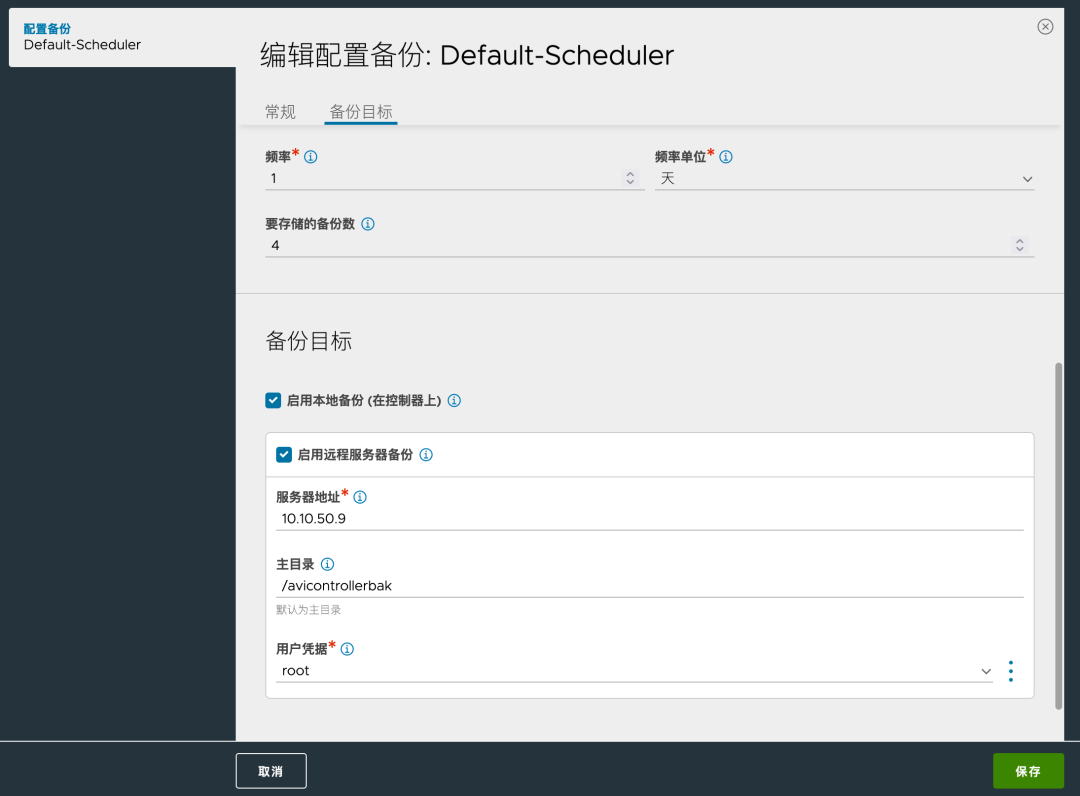Click info icon next to 服务器地址

[x=360, y=497]
